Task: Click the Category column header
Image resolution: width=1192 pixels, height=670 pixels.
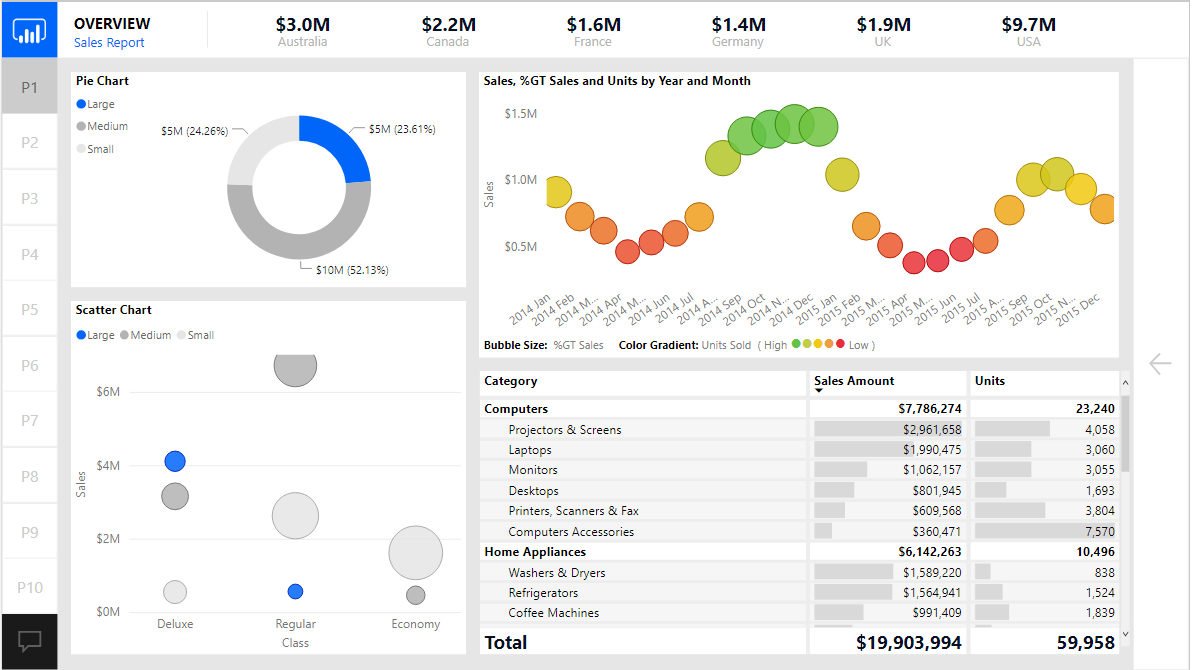Action: coord(511,381)
